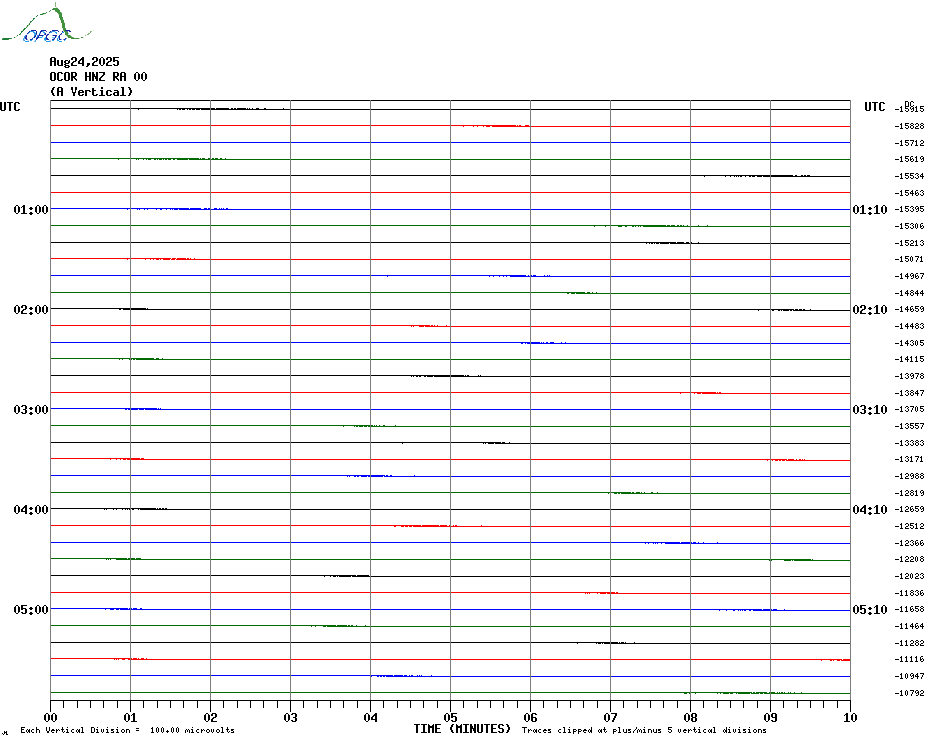Click minute tick label 07
Screen dimensions: 930x744
pos(611,717)
